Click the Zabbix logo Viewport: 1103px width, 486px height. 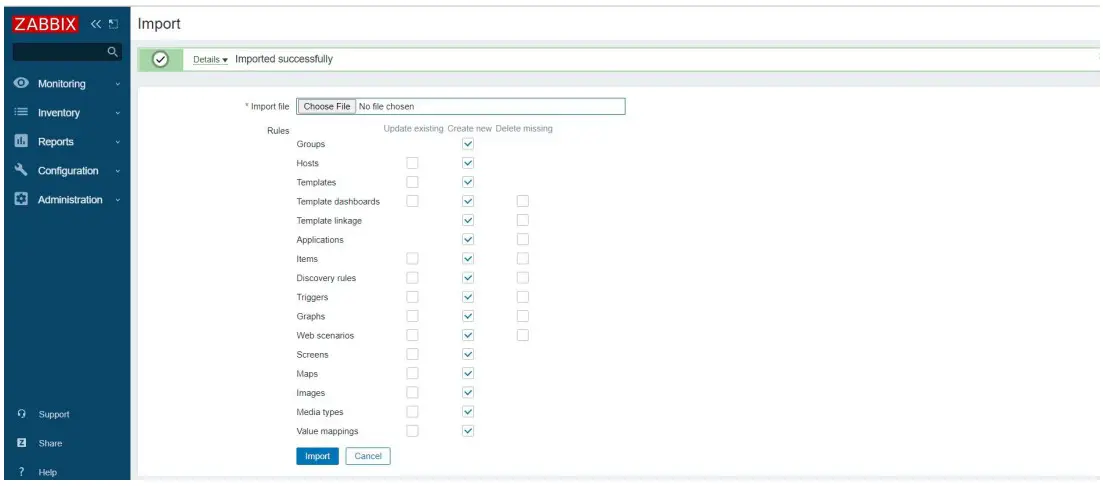click(x=45, y=24)
